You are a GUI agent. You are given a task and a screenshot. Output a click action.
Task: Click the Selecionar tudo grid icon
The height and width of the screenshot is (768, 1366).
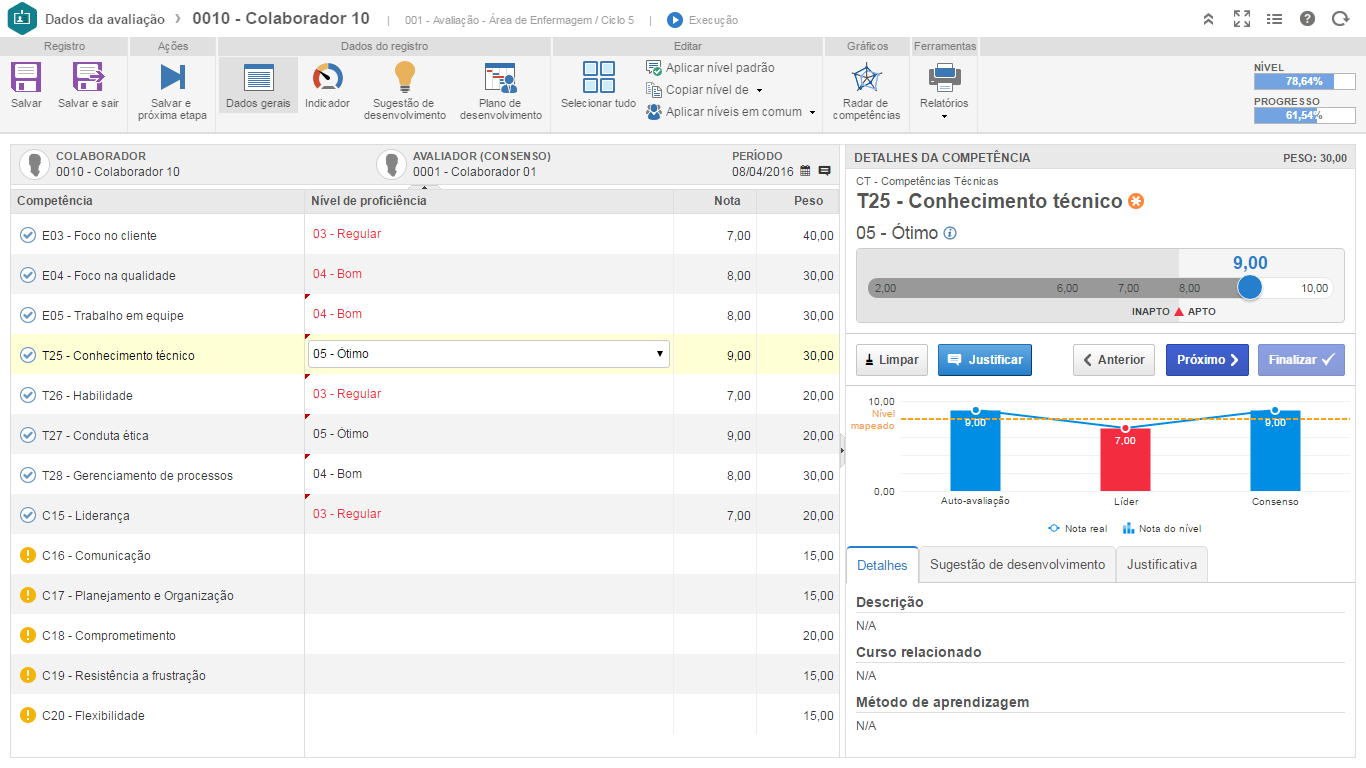click(x=598, y=78)
